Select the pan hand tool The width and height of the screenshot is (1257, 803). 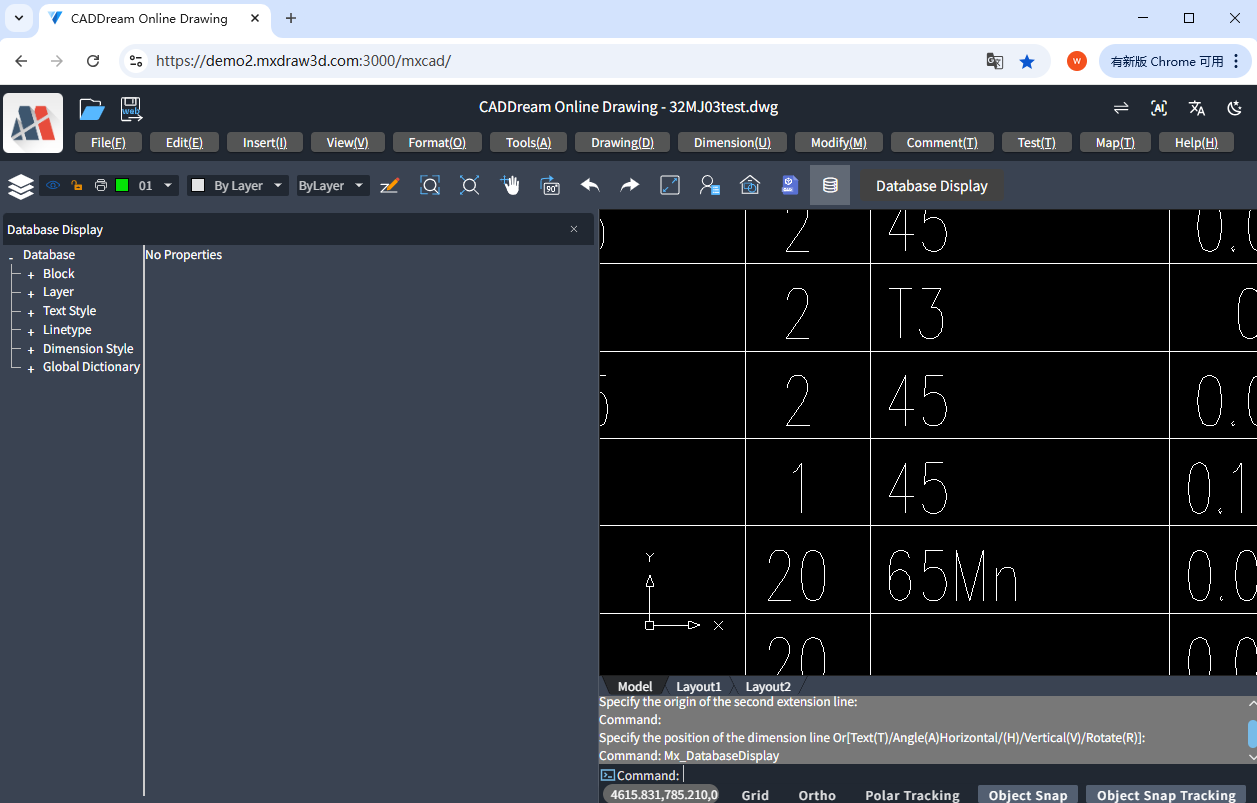pos(510,185)
